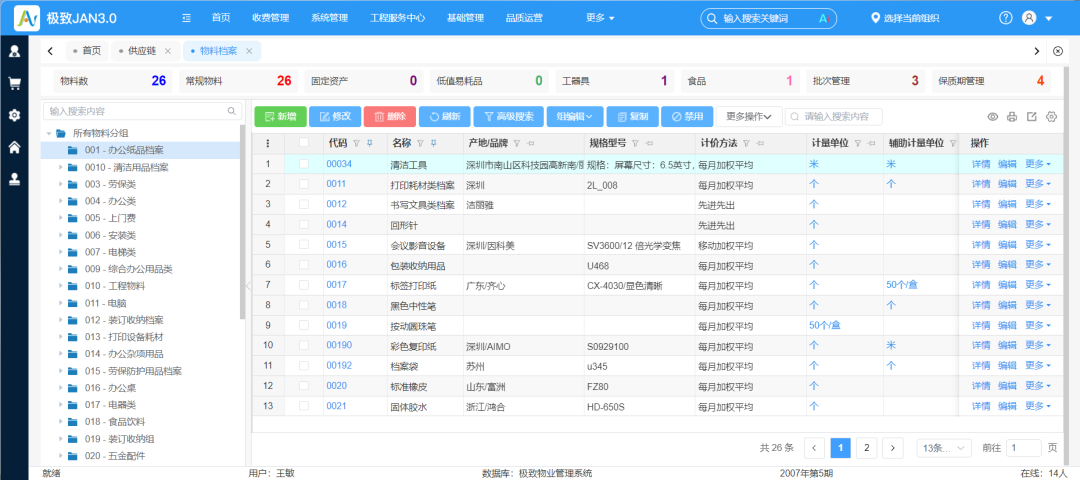Viewport: 1080px width, 480px height.
Task: Open the 收费管理 menu
Action: [x=271, y=19]
